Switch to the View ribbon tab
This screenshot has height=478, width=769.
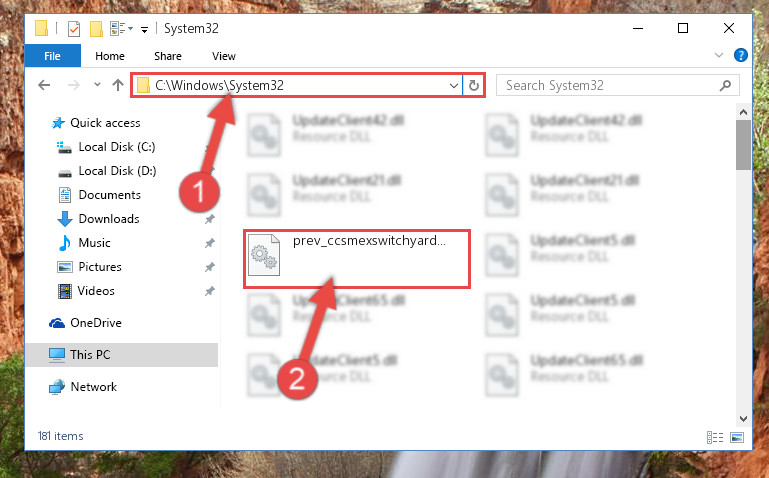point(224,56)
